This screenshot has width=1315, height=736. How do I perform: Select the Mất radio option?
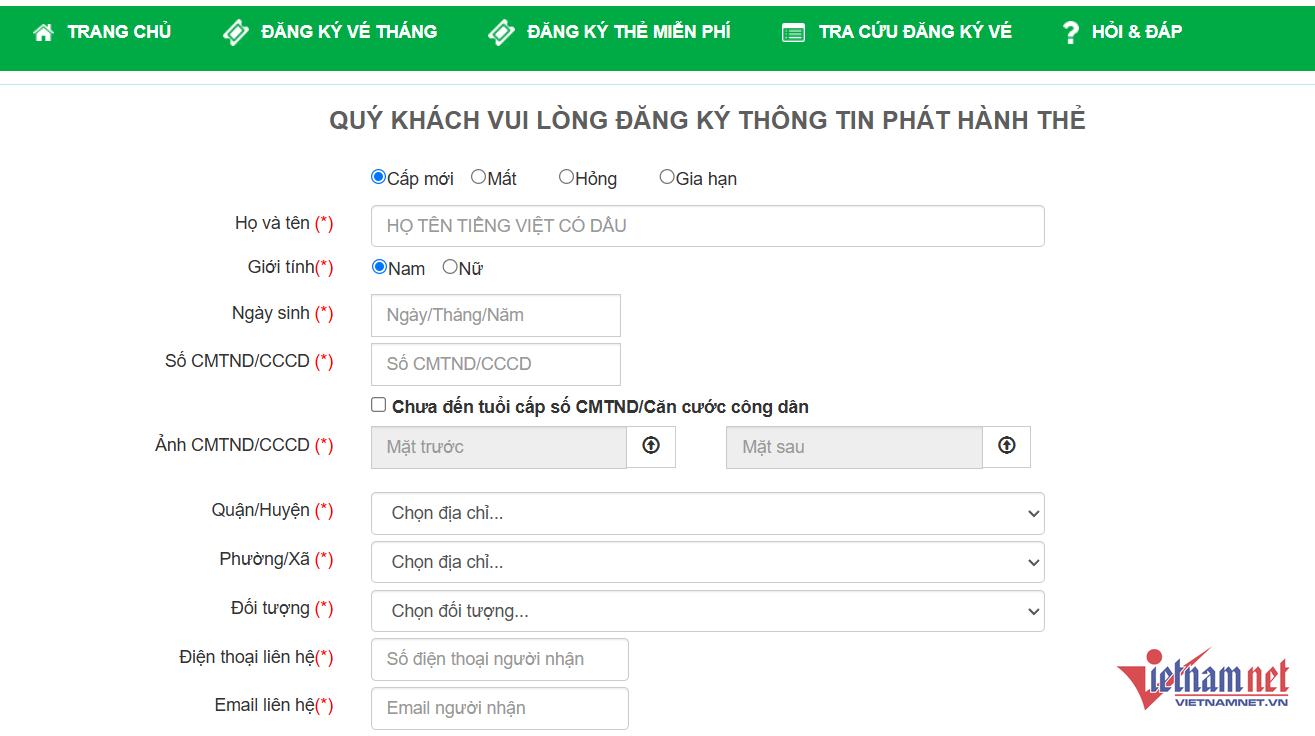[478, 176]
